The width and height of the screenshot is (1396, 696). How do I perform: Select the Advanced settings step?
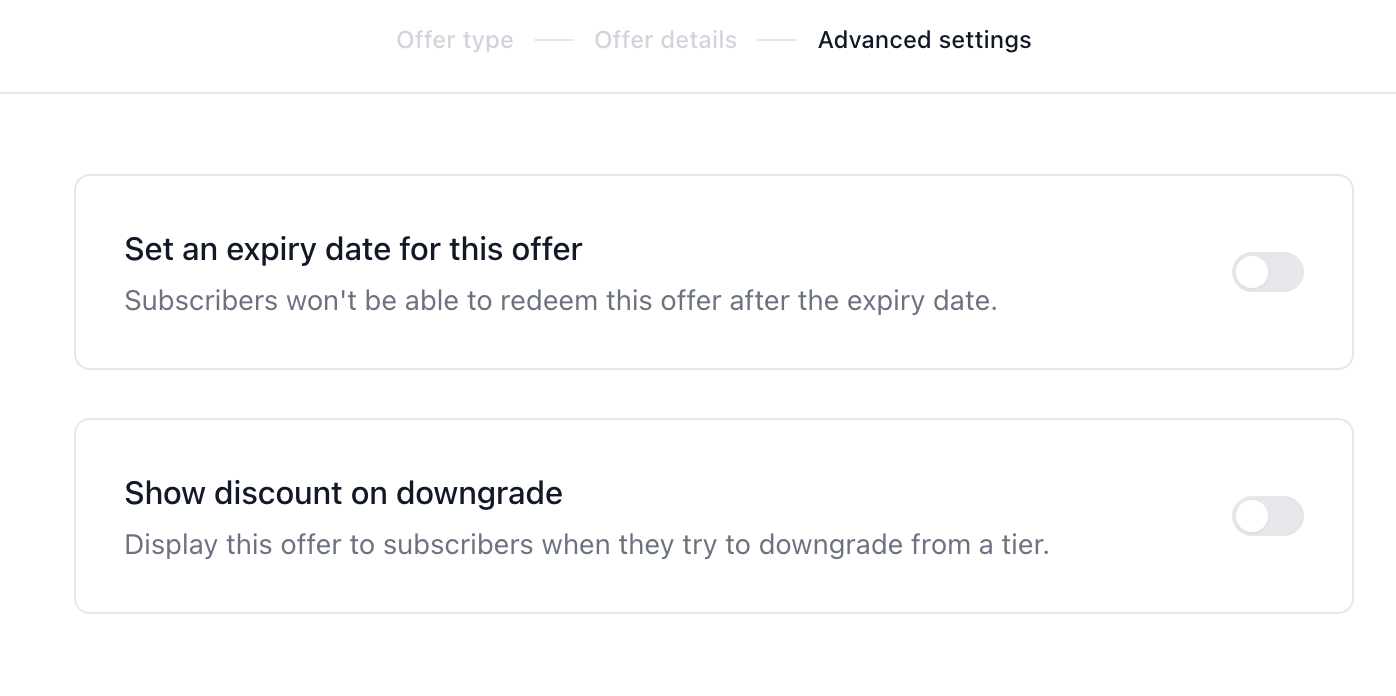click(x=924, y=40)
